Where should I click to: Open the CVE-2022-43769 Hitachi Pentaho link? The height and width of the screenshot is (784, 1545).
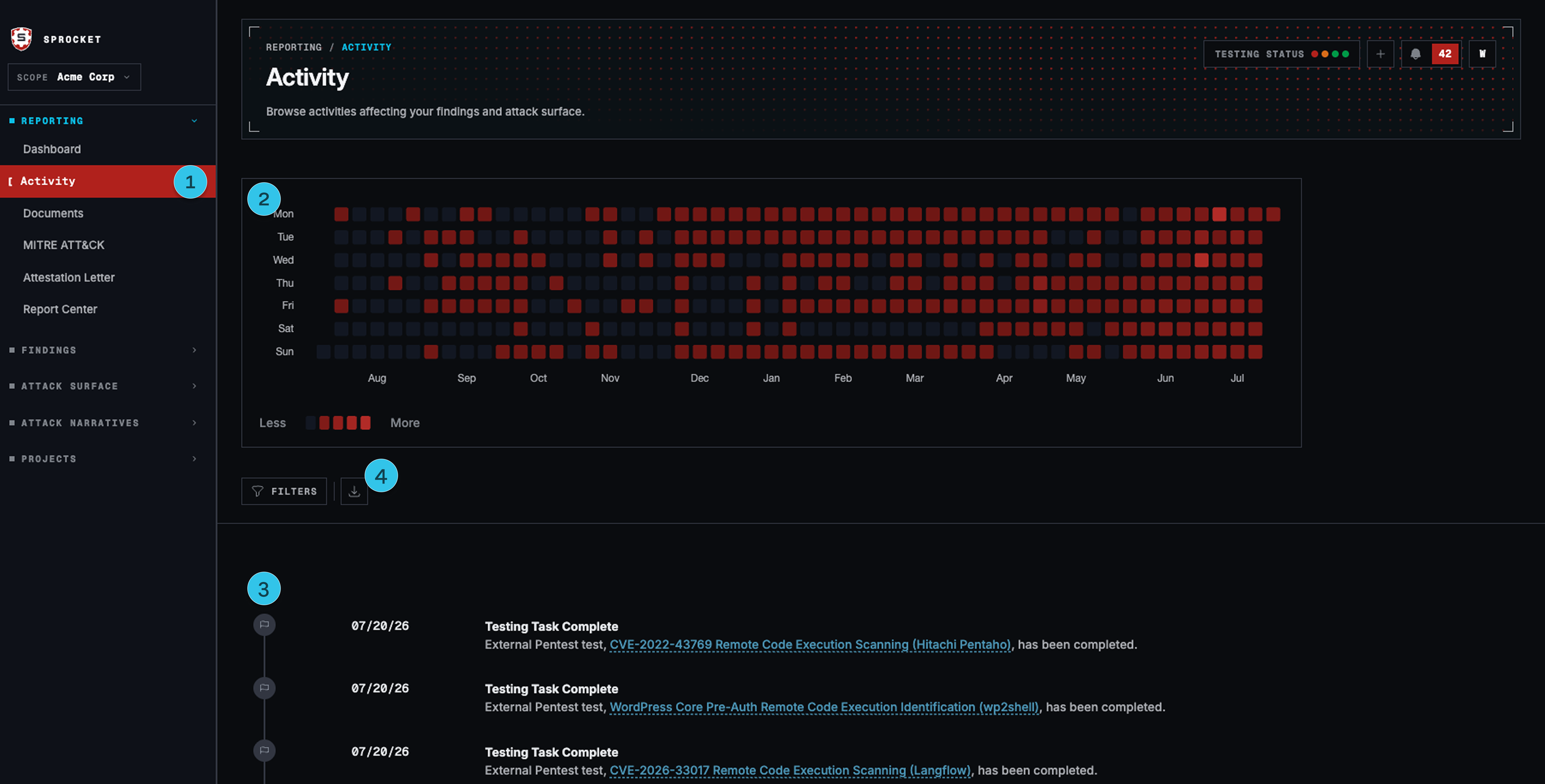[x=810, y=645]
